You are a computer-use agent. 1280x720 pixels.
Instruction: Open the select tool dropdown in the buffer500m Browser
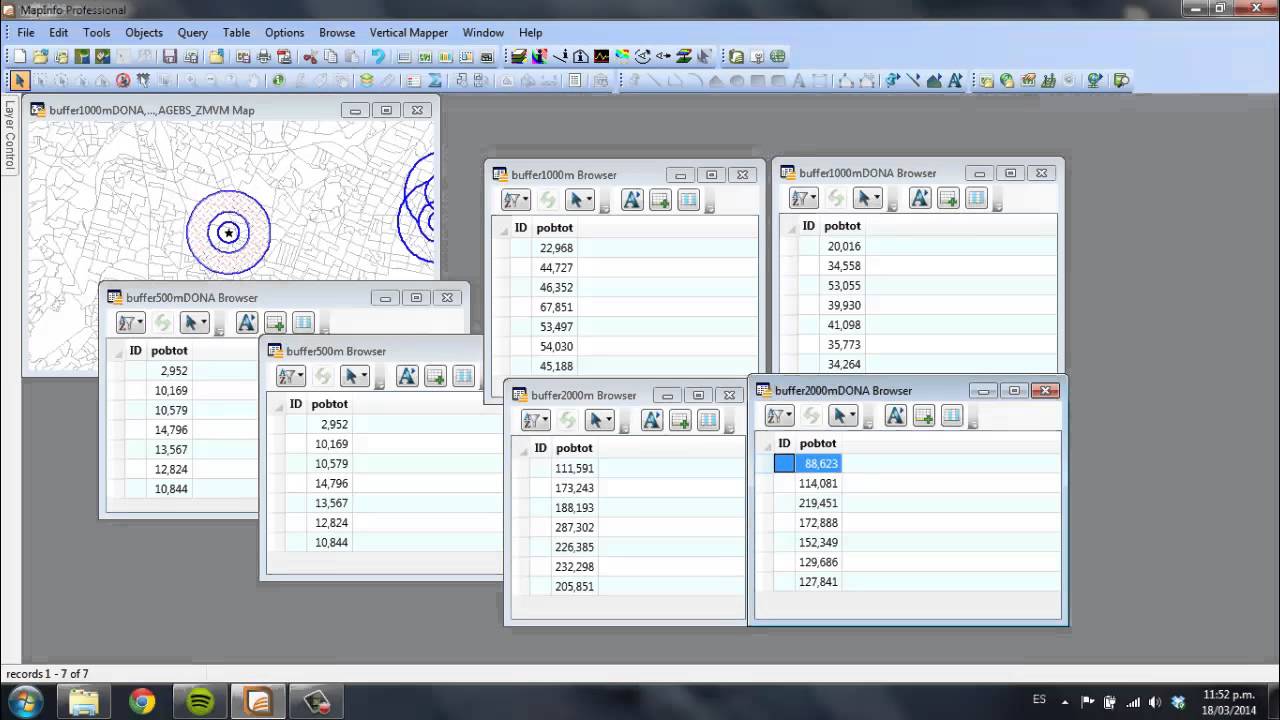click(x=355, y=376)
